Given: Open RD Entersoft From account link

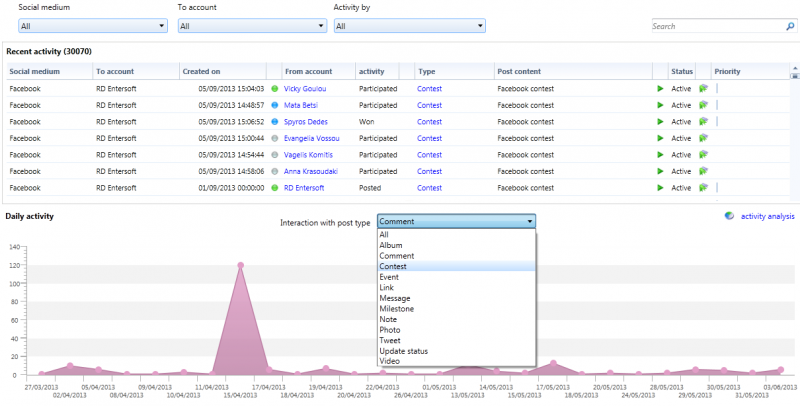Looking at the screenshot, I should point(304,188).
